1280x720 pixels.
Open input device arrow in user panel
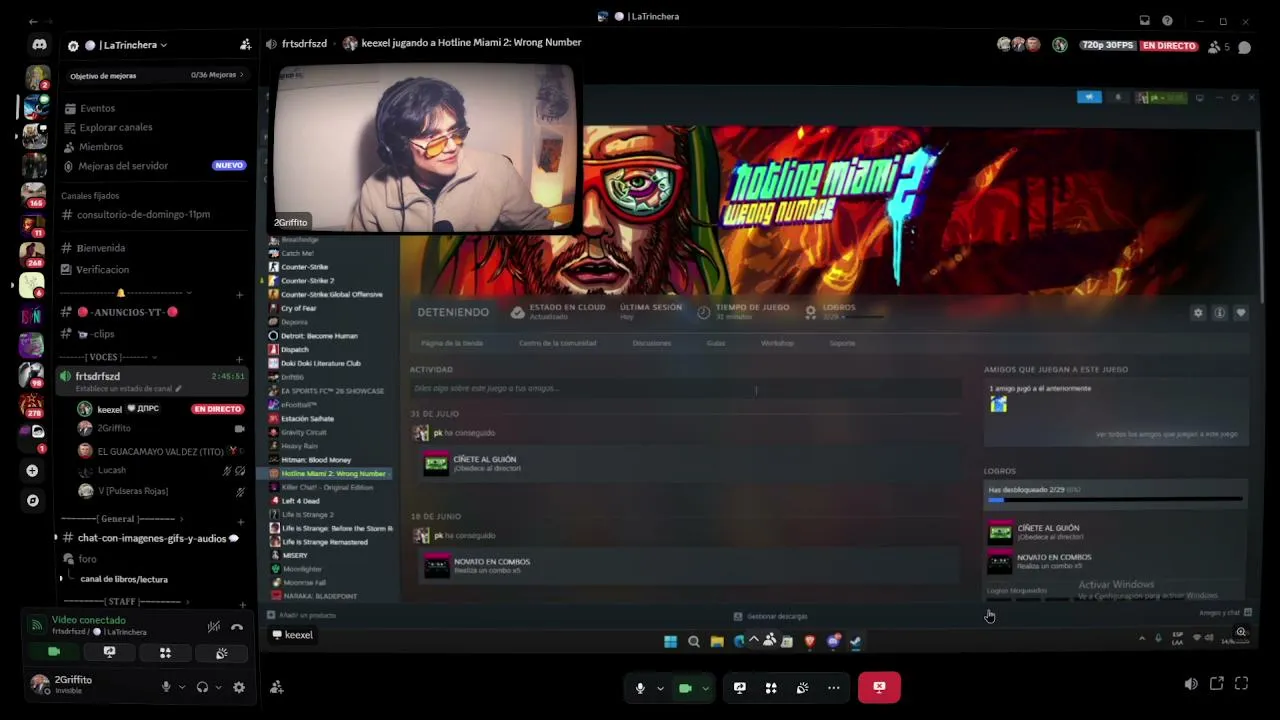click(x=181, y=687)
